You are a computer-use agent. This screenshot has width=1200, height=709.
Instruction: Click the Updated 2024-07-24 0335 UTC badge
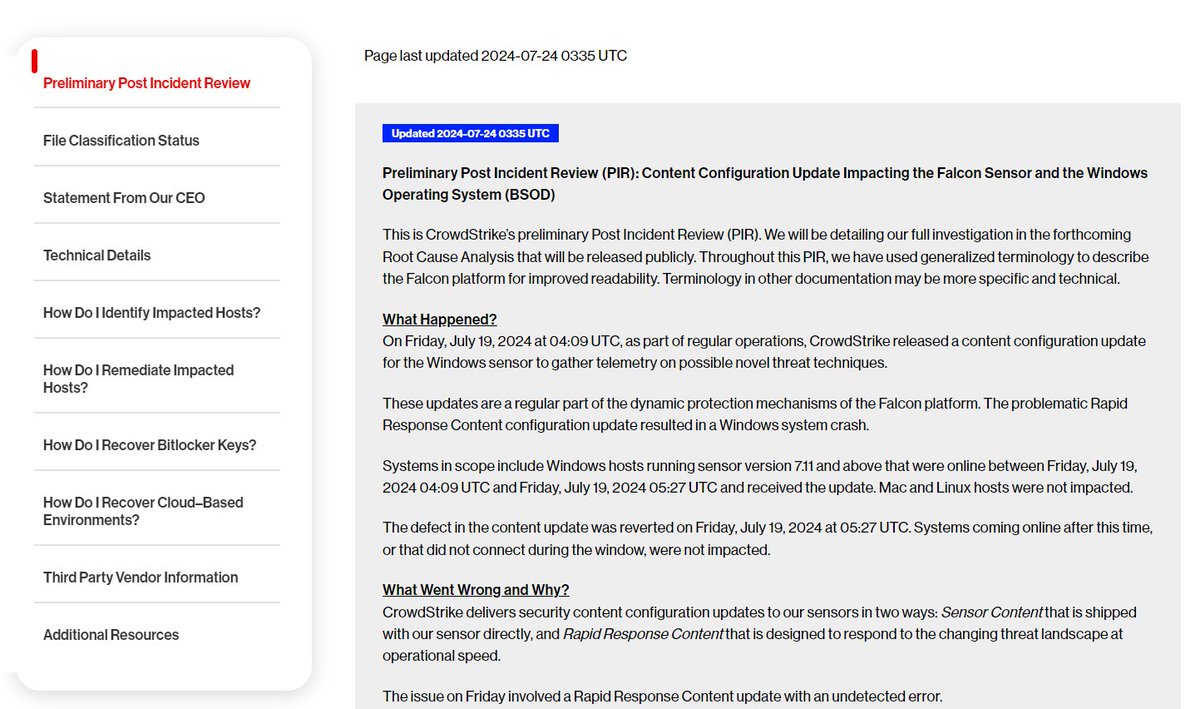tap(470, 132)
